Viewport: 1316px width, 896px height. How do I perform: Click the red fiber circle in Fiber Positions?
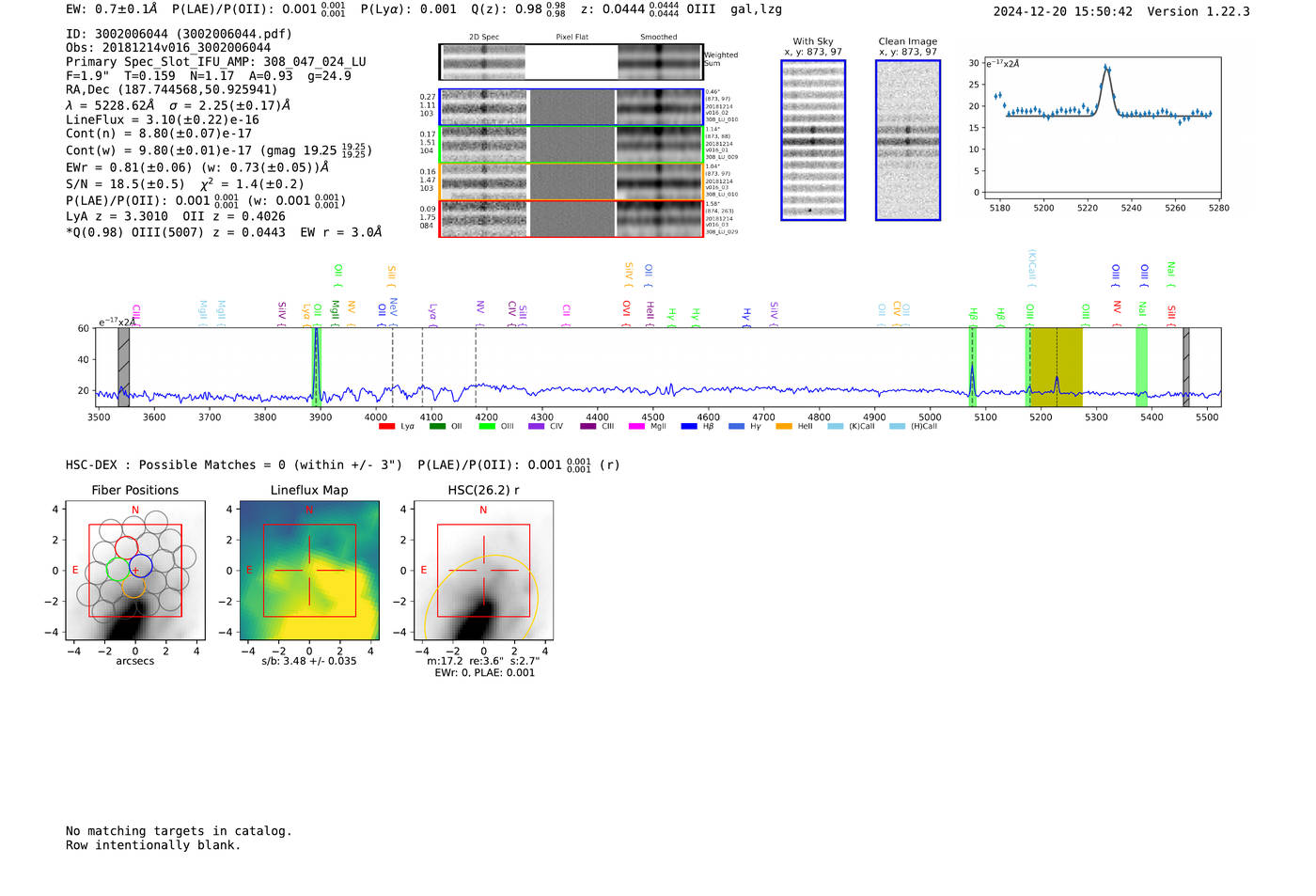point(126,547)
